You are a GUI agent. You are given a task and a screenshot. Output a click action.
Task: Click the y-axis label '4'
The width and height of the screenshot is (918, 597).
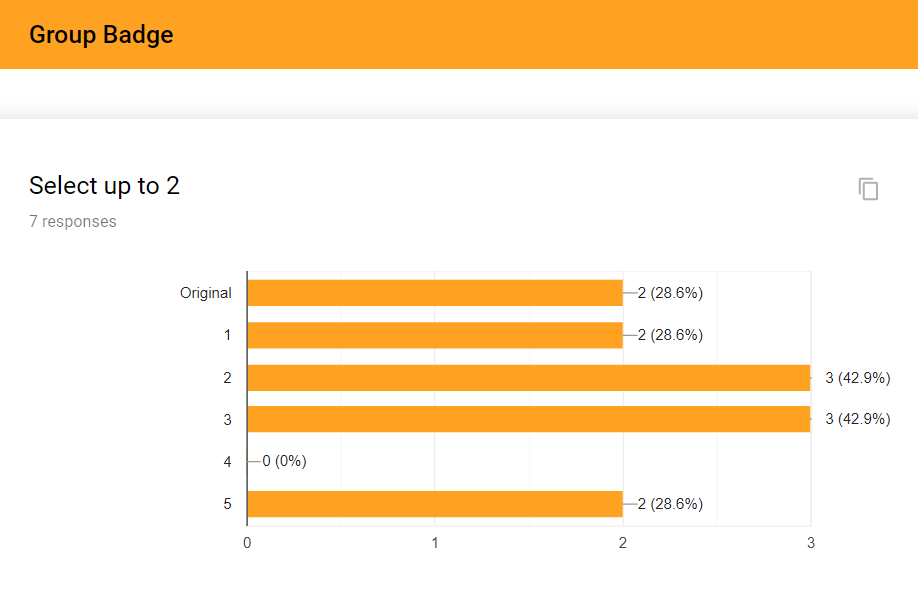coord(227,462)
